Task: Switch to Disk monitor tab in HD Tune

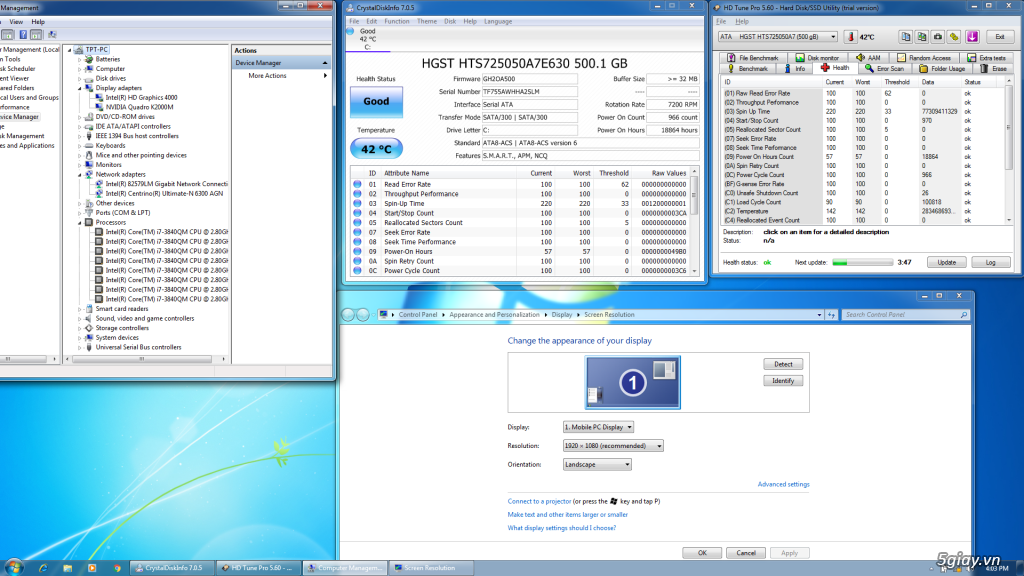Action: coord(817,58)
